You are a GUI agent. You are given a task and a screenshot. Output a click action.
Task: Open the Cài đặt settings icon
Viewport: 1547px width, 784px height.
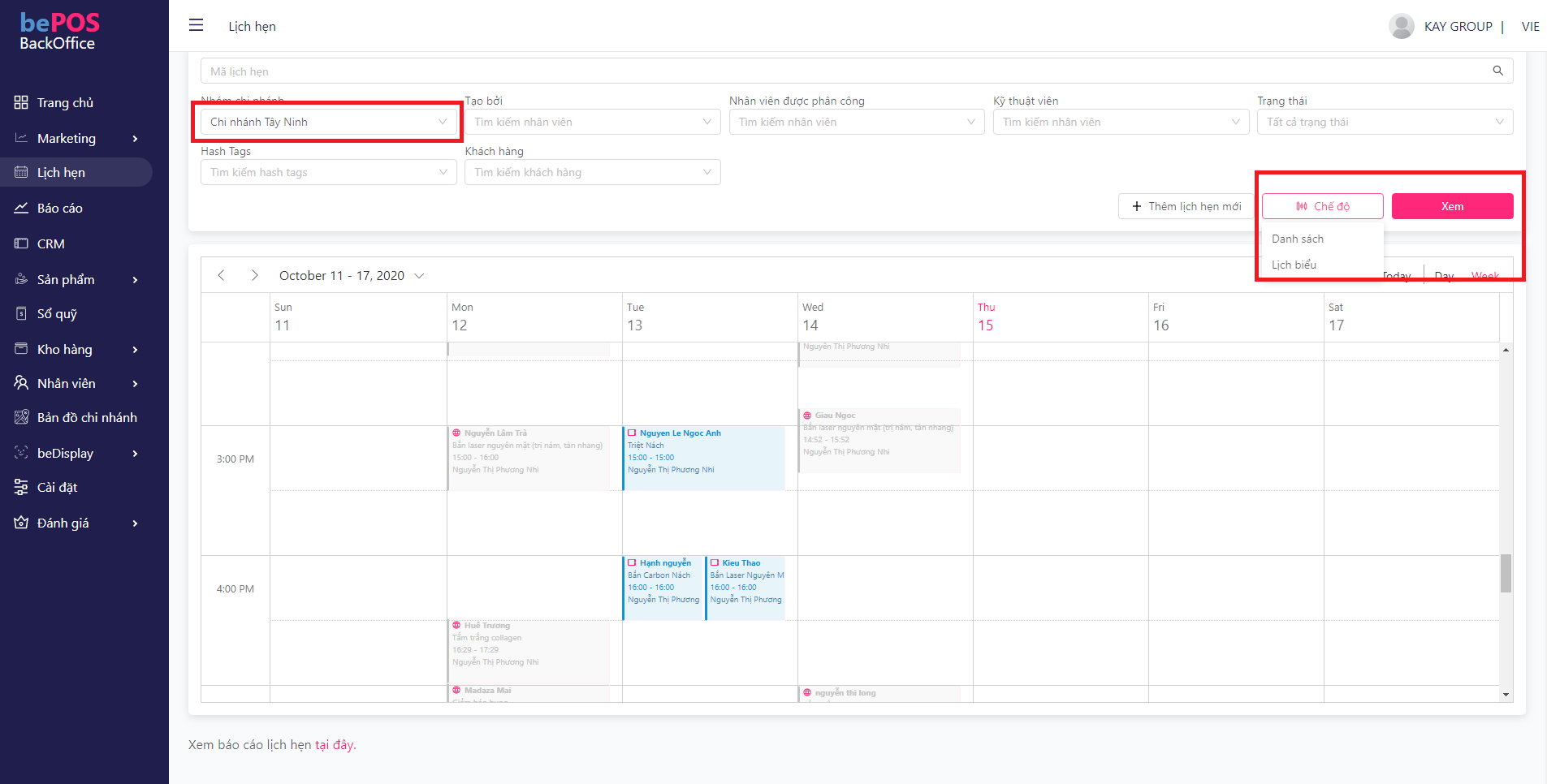point(21,487)
